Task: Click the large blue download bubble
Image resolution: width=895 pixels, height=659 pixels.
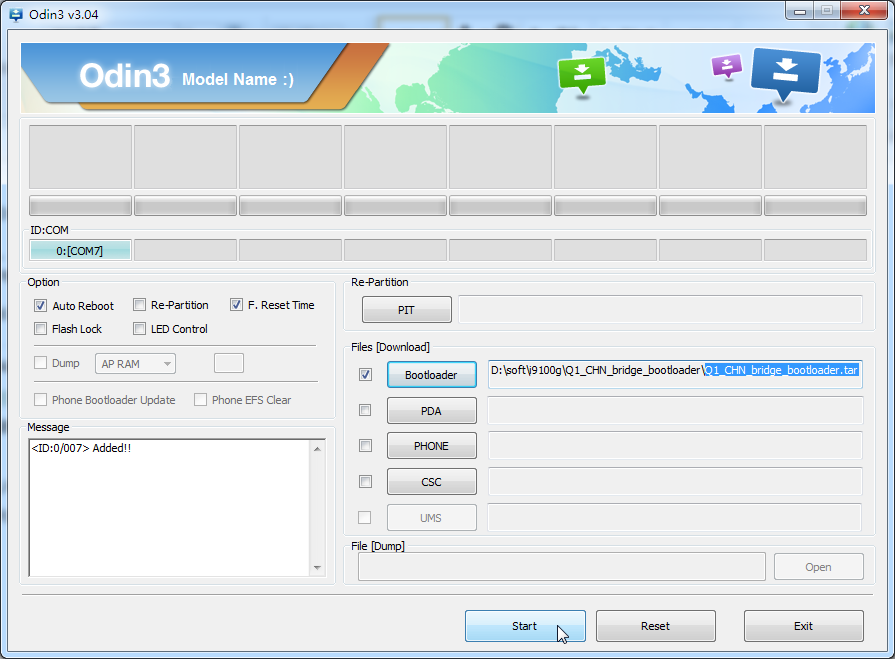Action: 786,75
